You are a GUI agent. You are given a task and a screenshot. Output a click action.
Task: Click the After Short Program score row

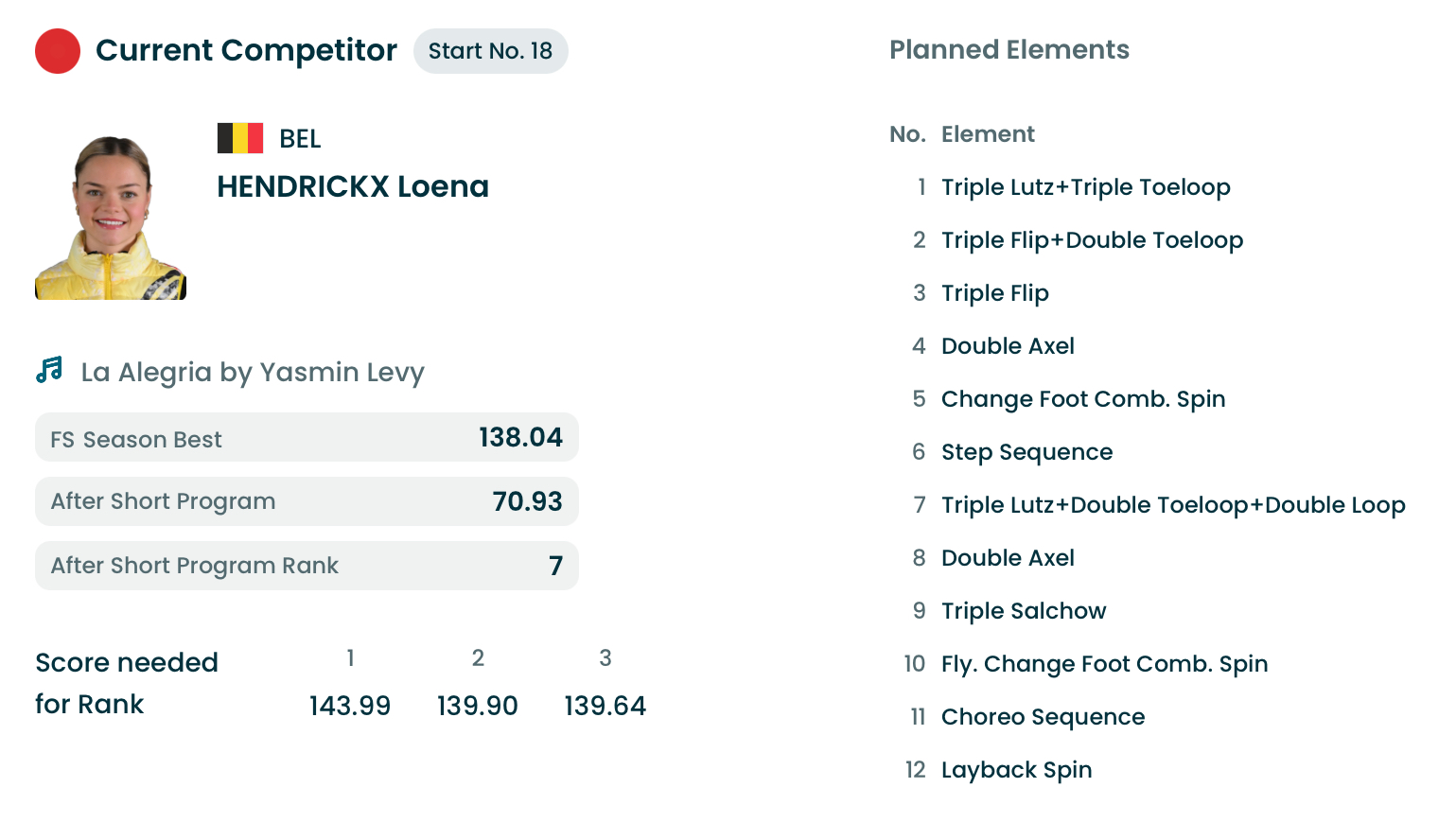307,501
